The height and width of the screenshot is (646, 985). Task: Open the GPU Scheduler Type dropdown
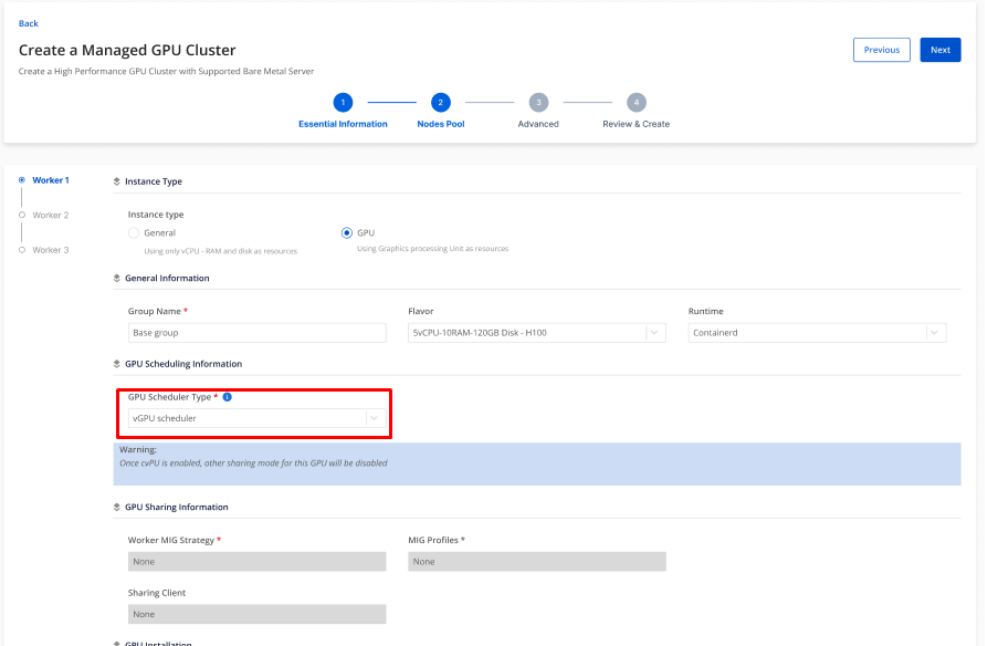tap(257, 419)
